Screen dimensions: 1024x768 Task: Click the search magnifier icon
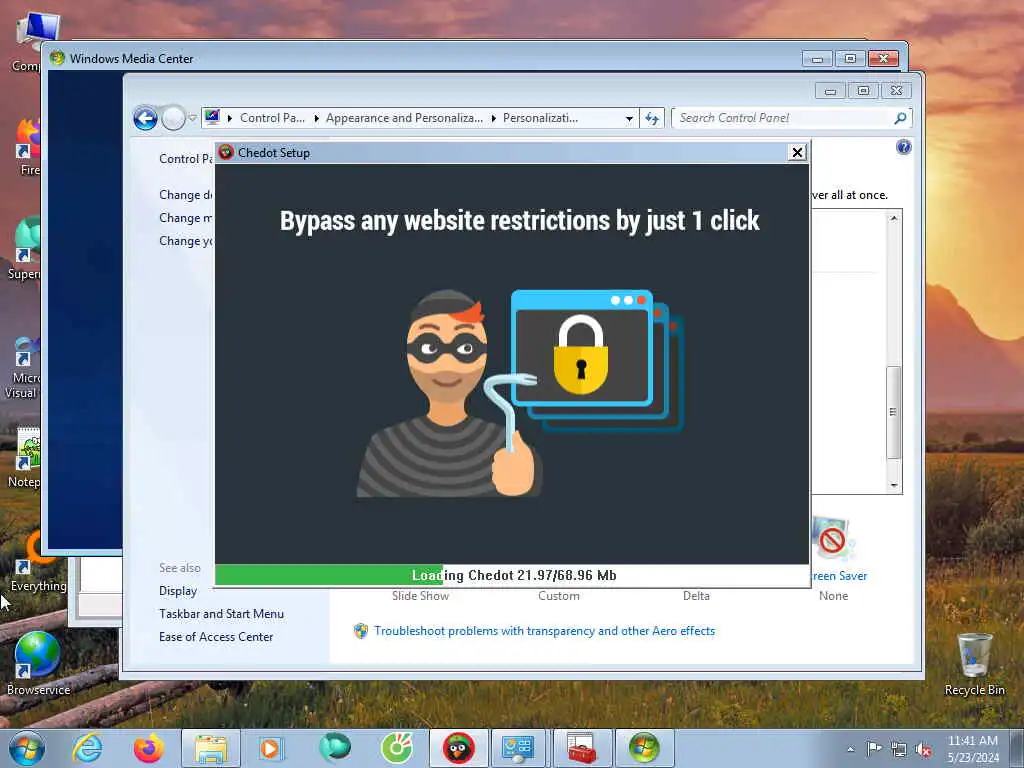(x=900, y=118)
